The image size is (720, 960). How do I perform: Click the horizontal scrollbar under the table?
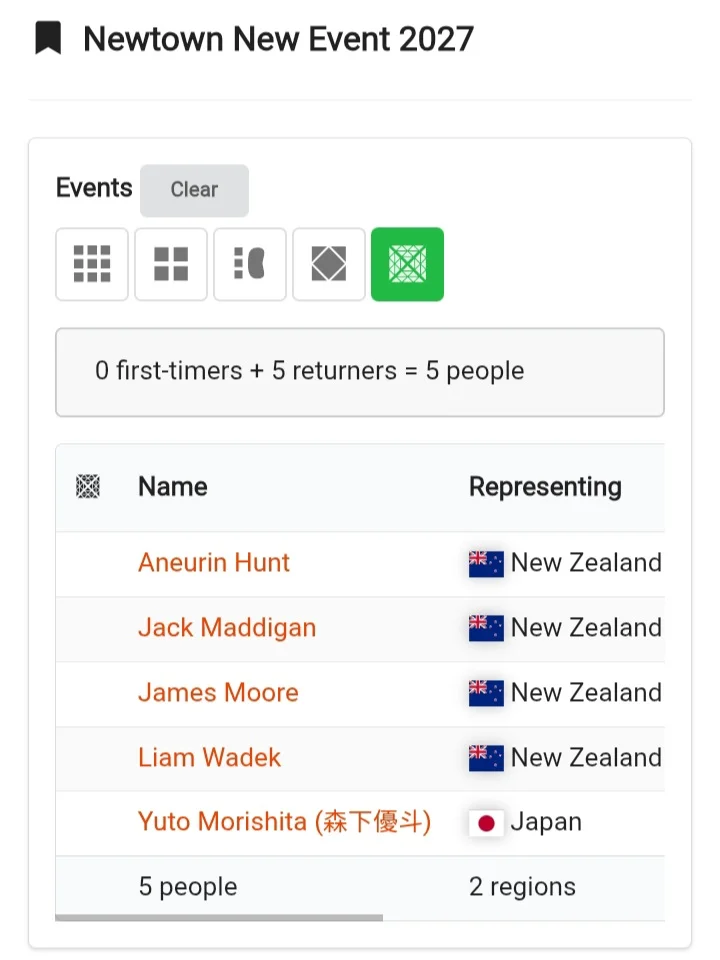pyautogui.click(x=219, y=917)
